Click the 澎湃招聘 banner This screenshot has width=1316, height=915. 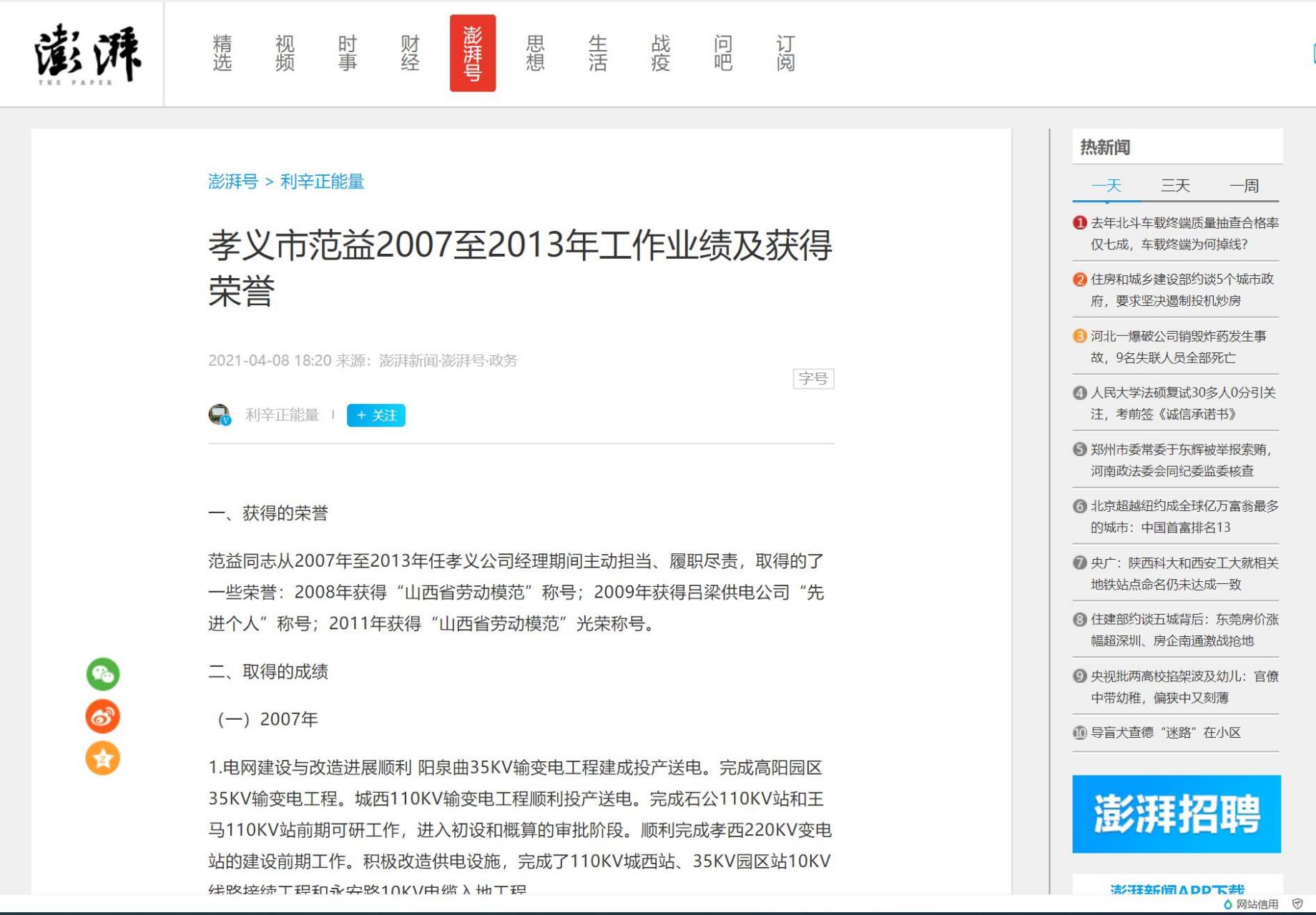tap(1175, 813)
